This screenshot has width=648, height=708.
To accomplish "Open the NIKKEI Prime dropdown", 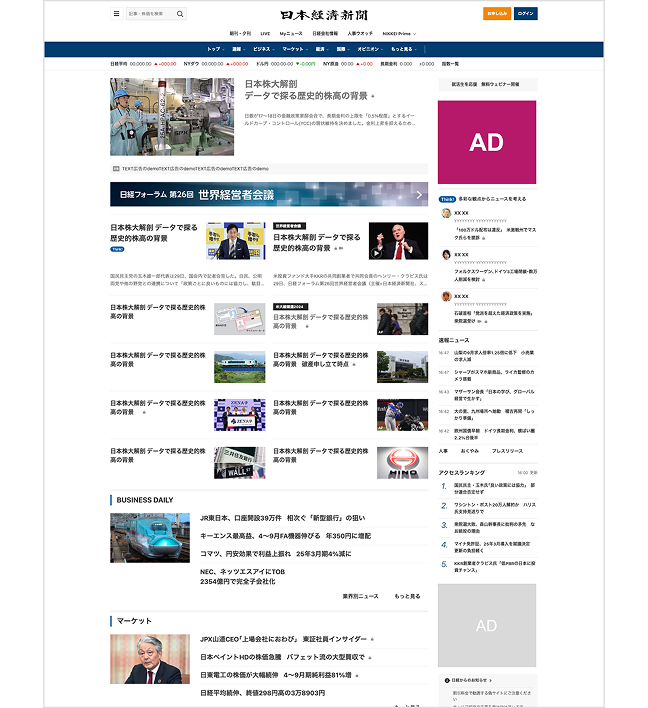I will coord(399,34).
